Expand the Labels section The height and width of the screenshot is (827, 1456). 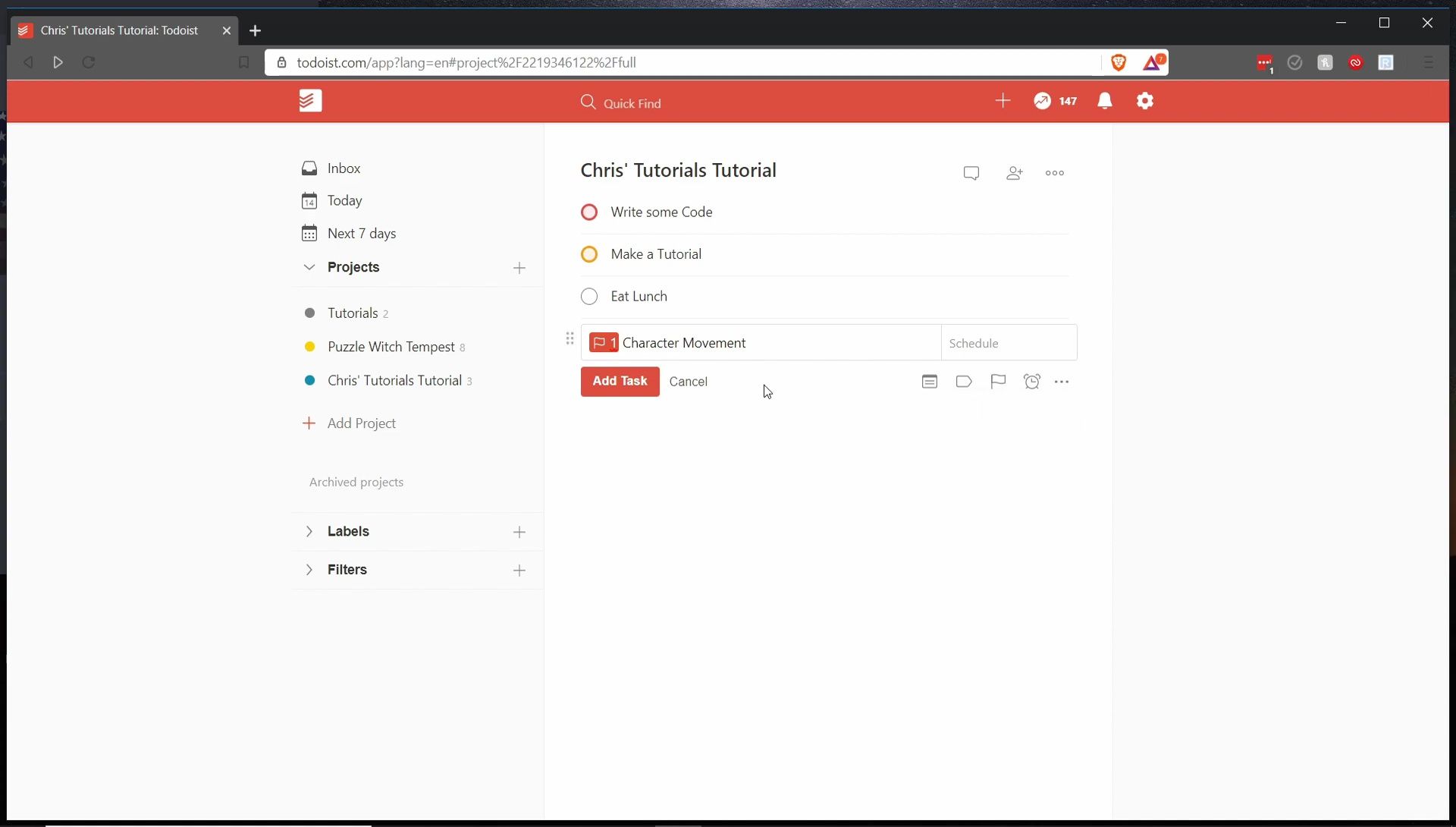click(309, 532)
